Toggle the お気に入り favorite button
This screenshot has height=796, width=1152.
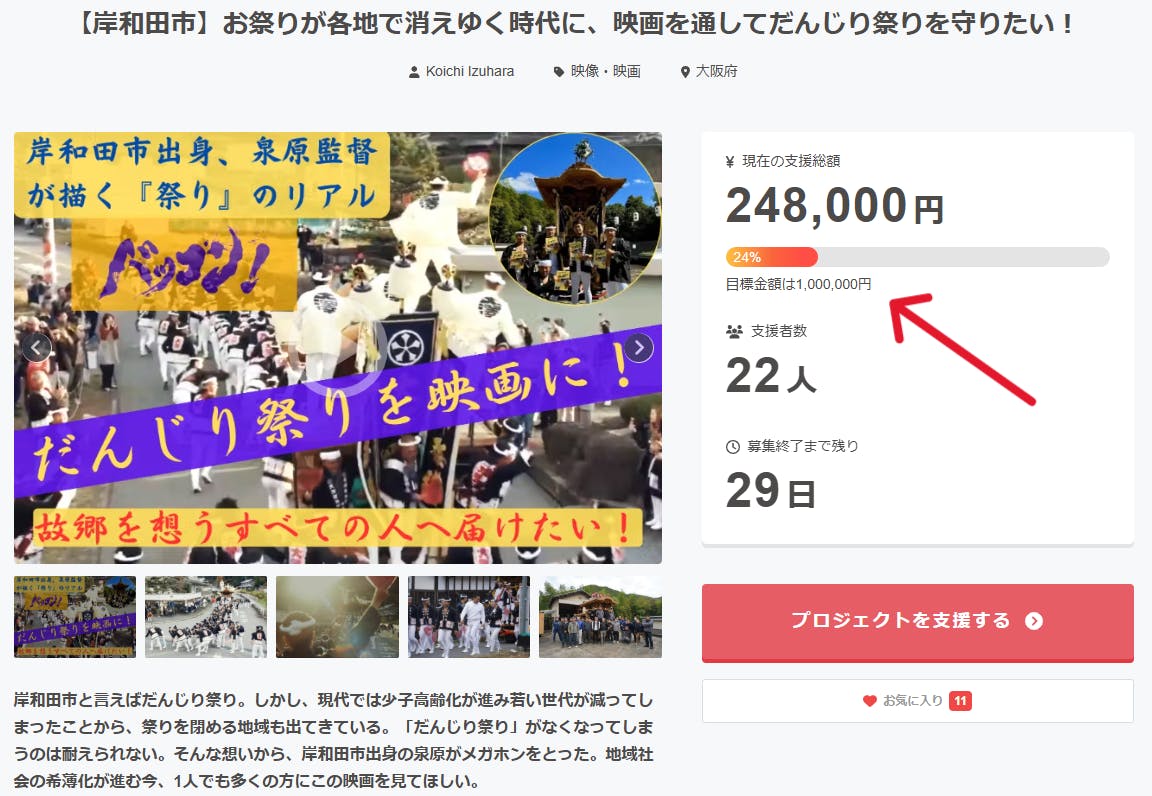(918, 701)
